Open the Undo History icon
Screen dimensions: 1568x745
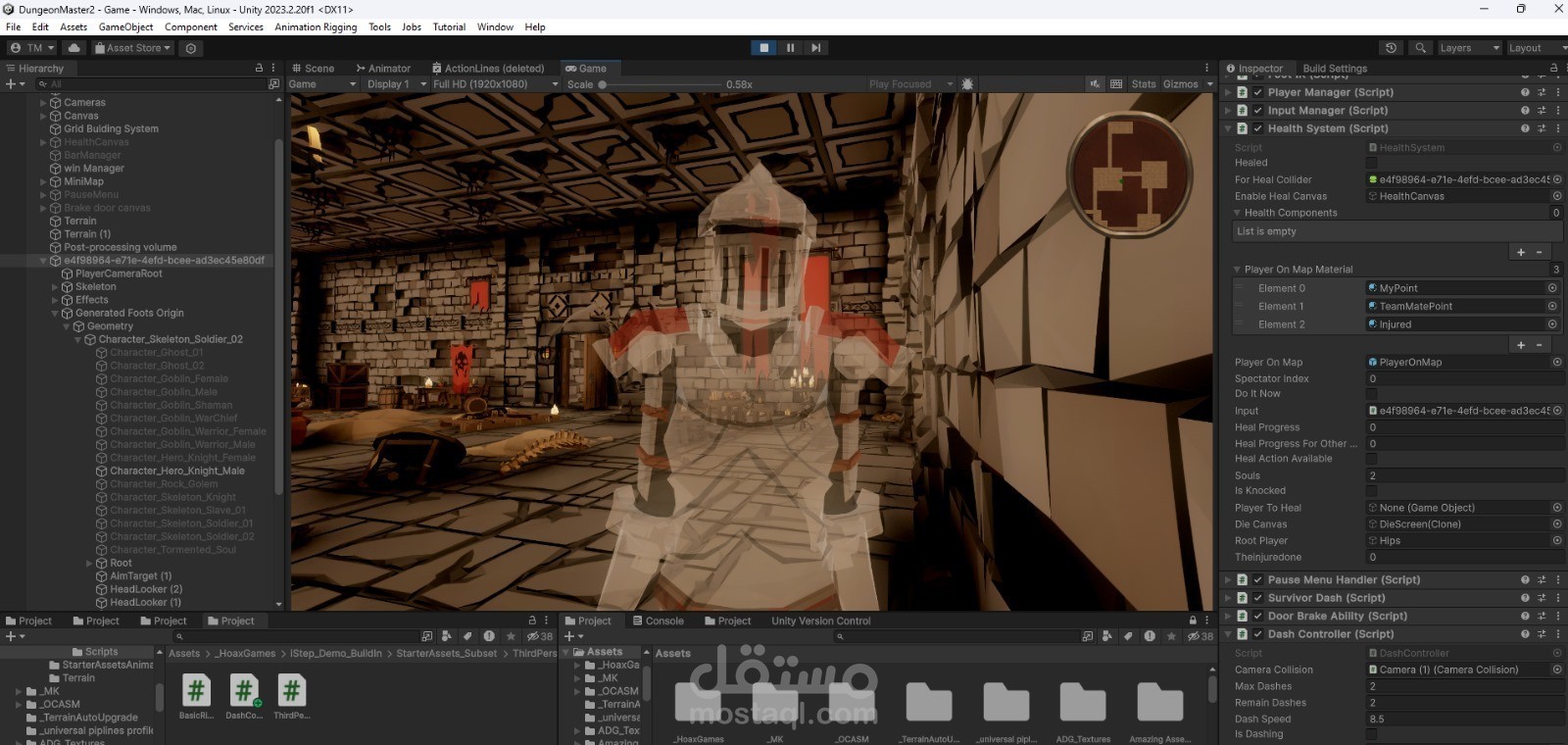pyautogui.click(x=1391, y=48)
